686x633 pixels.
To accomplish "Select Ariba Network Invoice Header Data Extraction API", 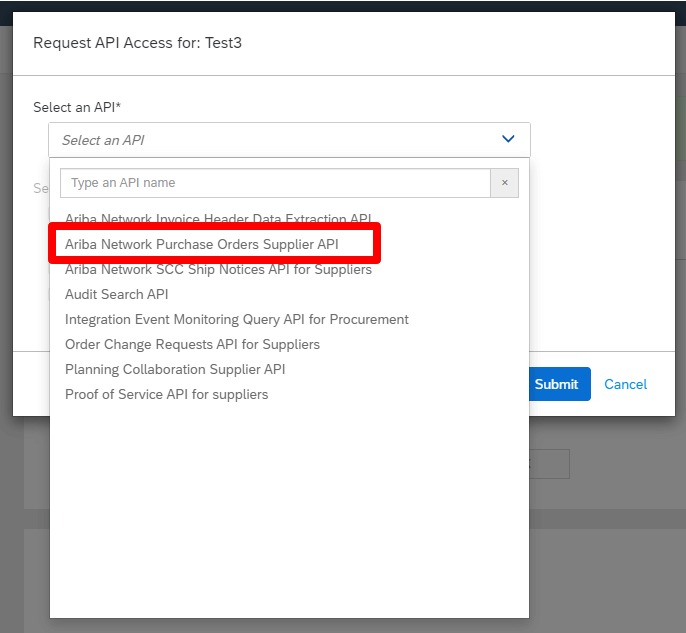I will [218, 219].
